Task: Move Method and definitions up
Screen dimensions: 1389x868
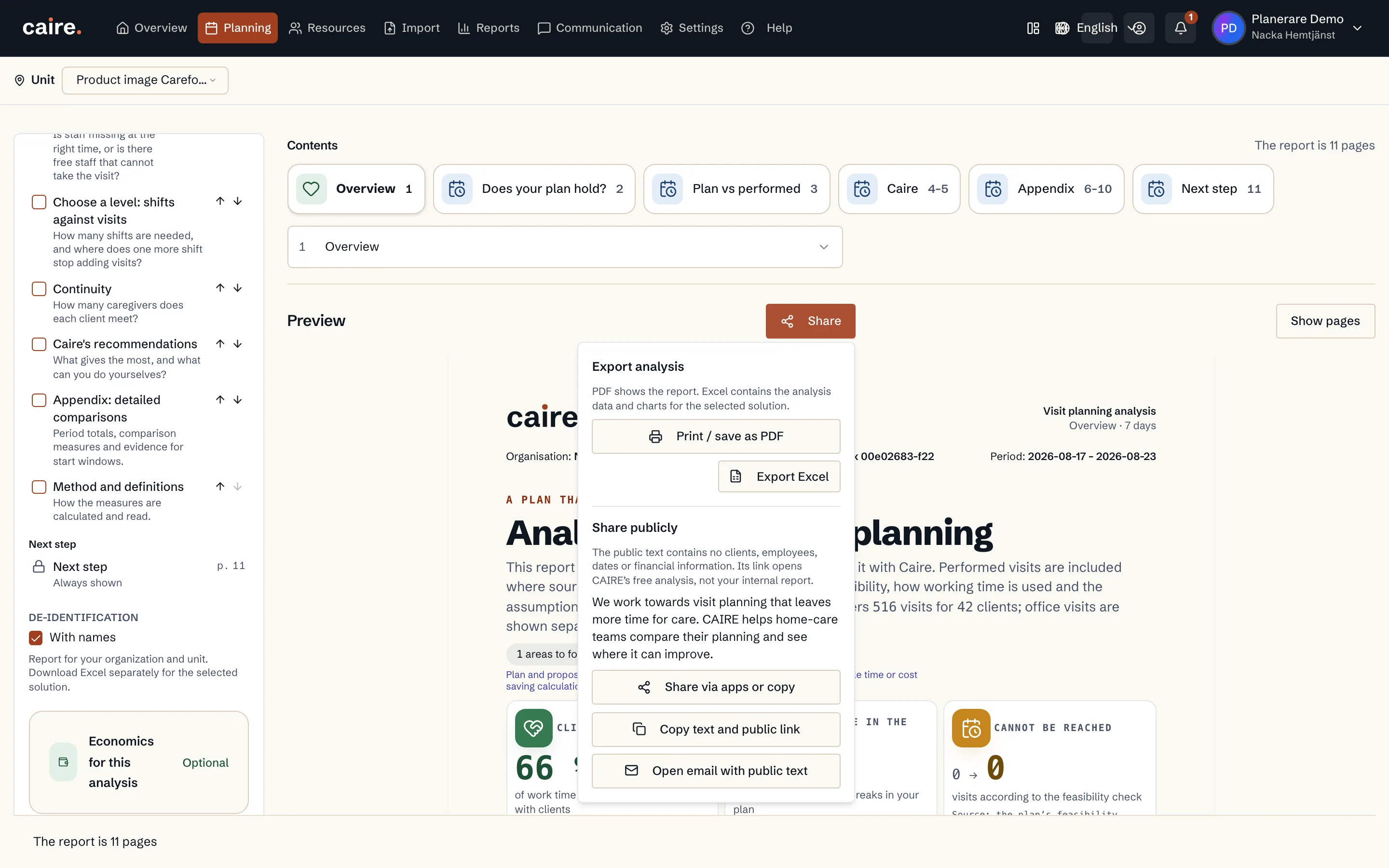Action: (x=220, y=486)
